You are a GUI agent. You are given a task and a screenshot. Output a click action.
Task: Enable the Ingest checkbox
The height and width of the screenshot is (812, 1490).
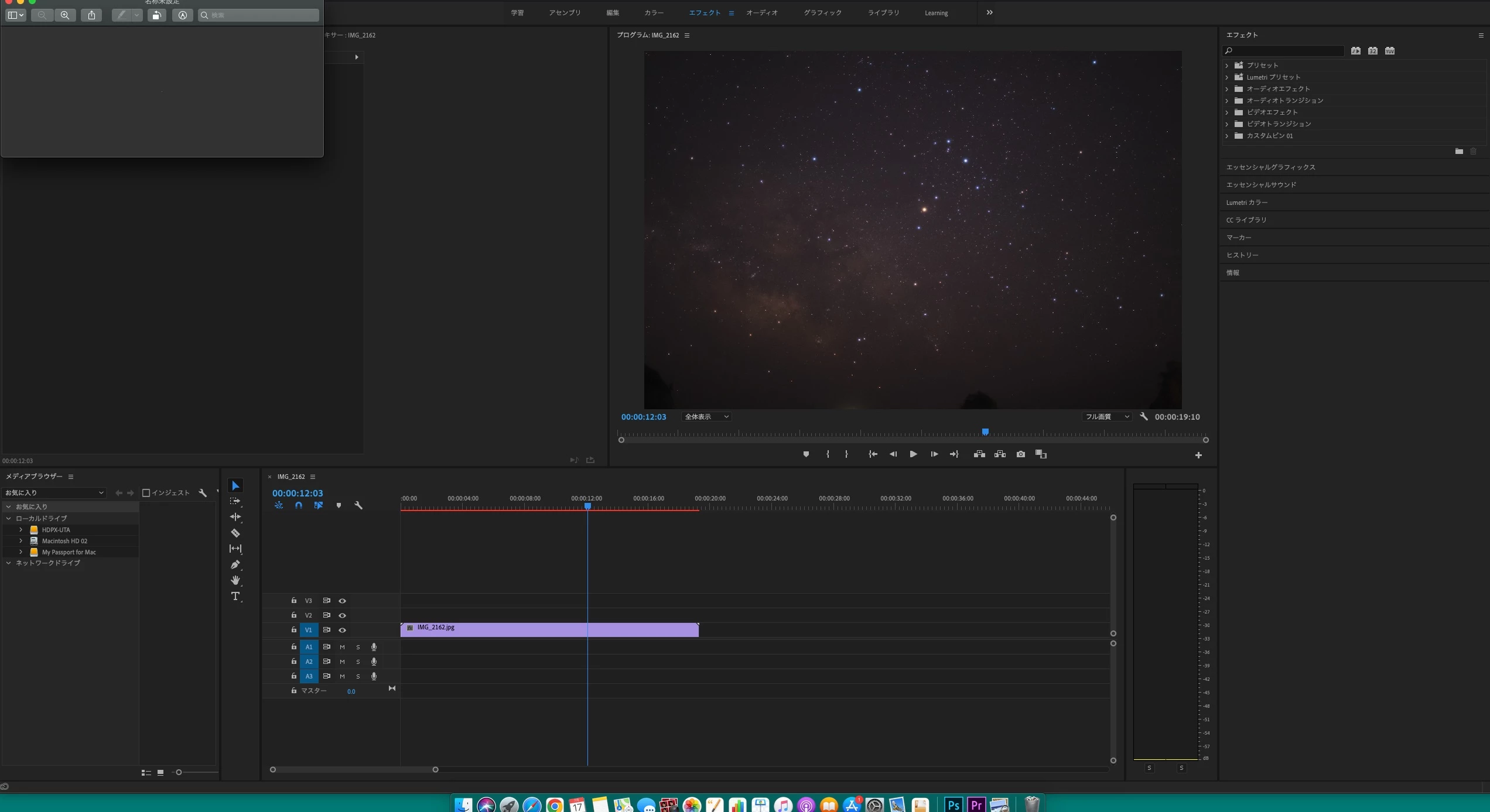pos(146,493)
